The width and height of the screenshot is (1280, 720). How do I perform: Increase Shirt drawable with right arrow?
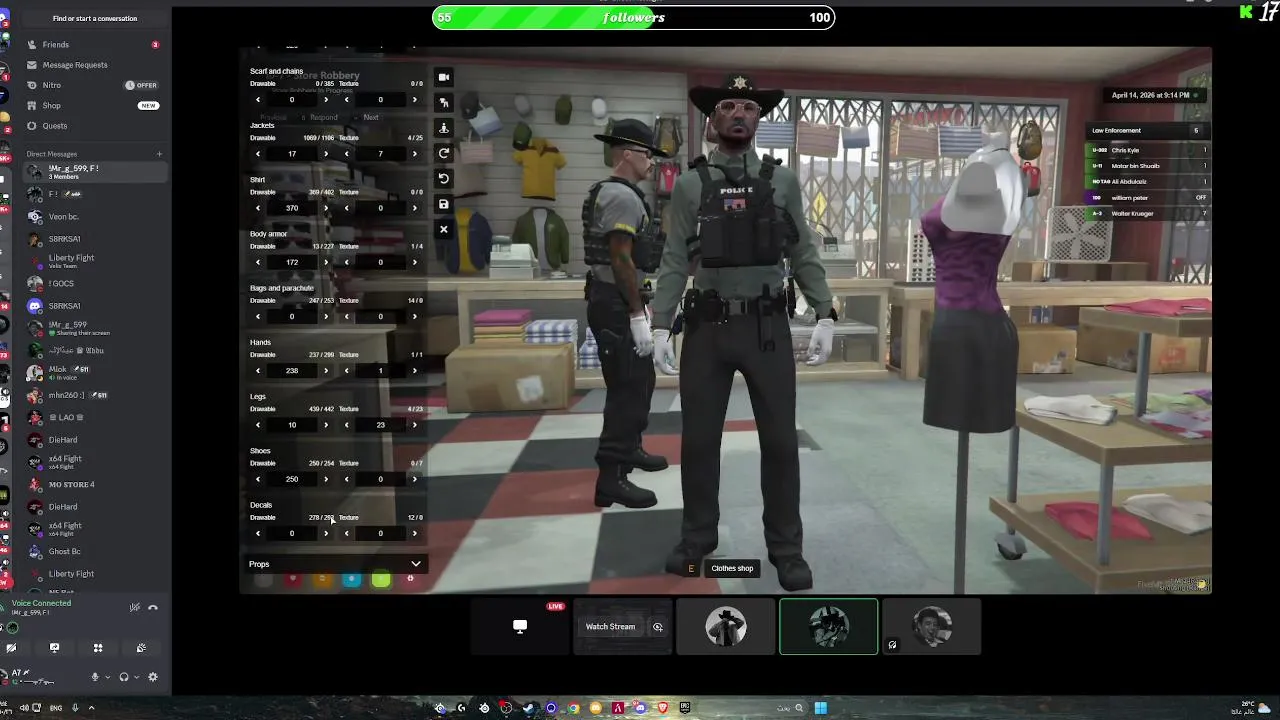pos(325,208)
